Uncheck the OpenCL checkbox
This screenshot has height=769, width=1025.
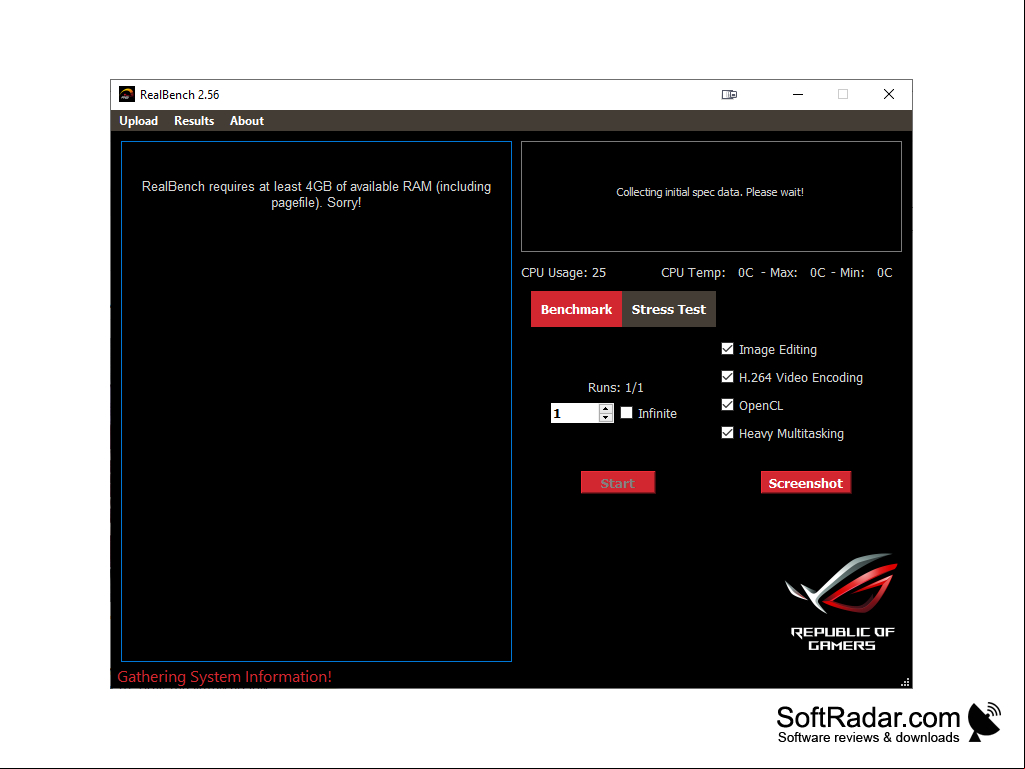[727, 405]
